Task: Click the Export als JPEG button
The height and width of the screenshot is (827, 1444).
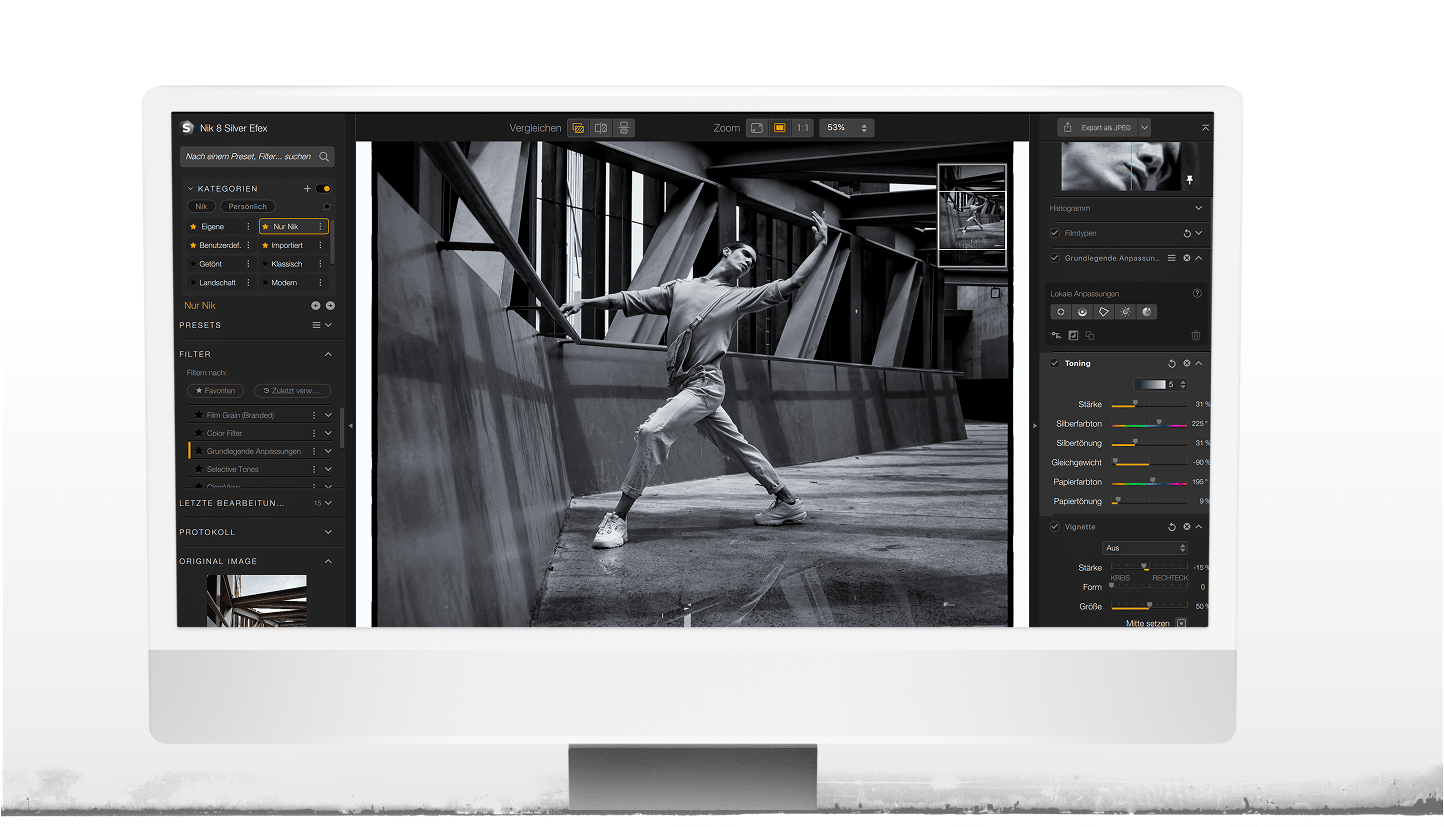Action: point(1103,128)
